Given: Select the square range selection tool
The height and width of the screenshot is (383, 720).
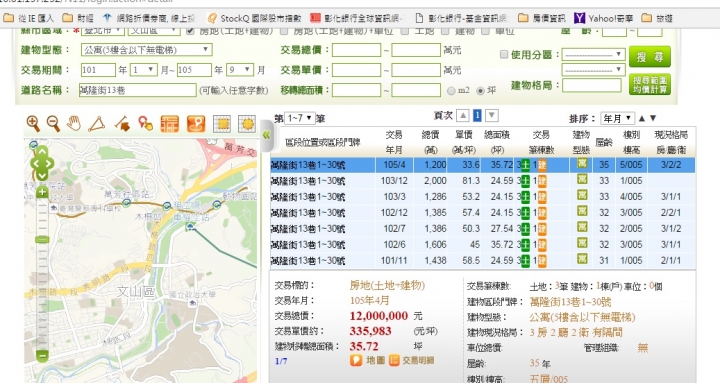Looking at the screenshot, I should point(222,124).
